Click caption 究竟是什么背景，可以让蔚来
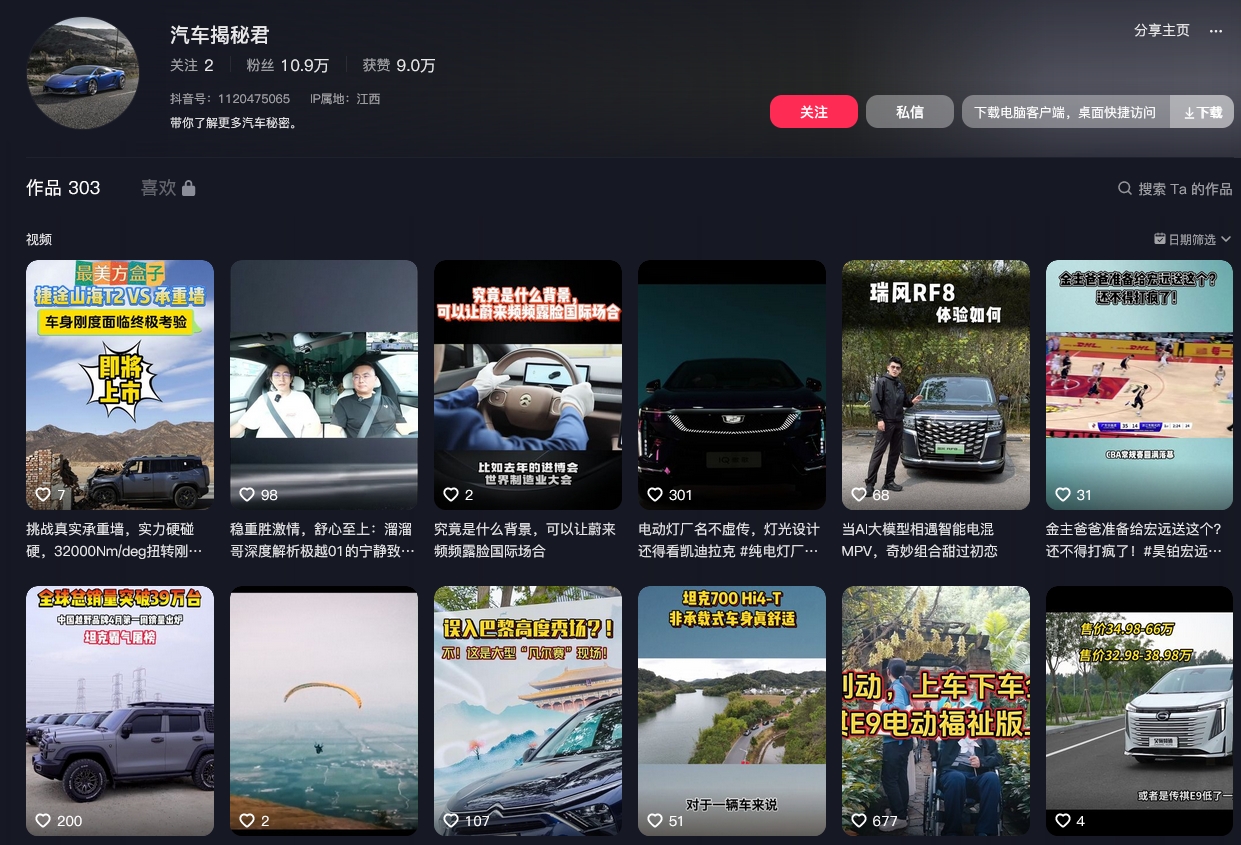 [x=525, y=540]
